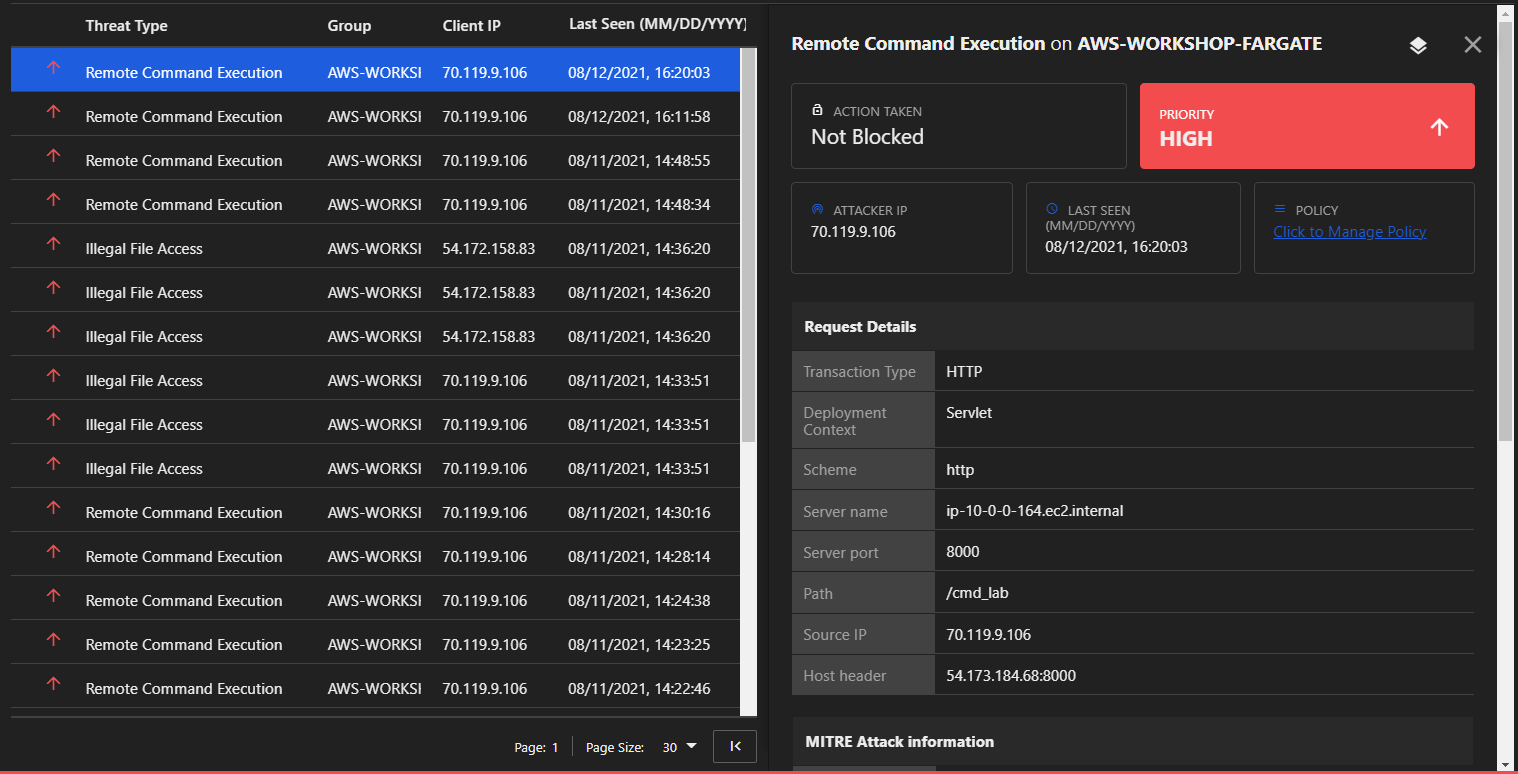Click the red arrow in the 14:28:14 row

click(x=54, y=552)
